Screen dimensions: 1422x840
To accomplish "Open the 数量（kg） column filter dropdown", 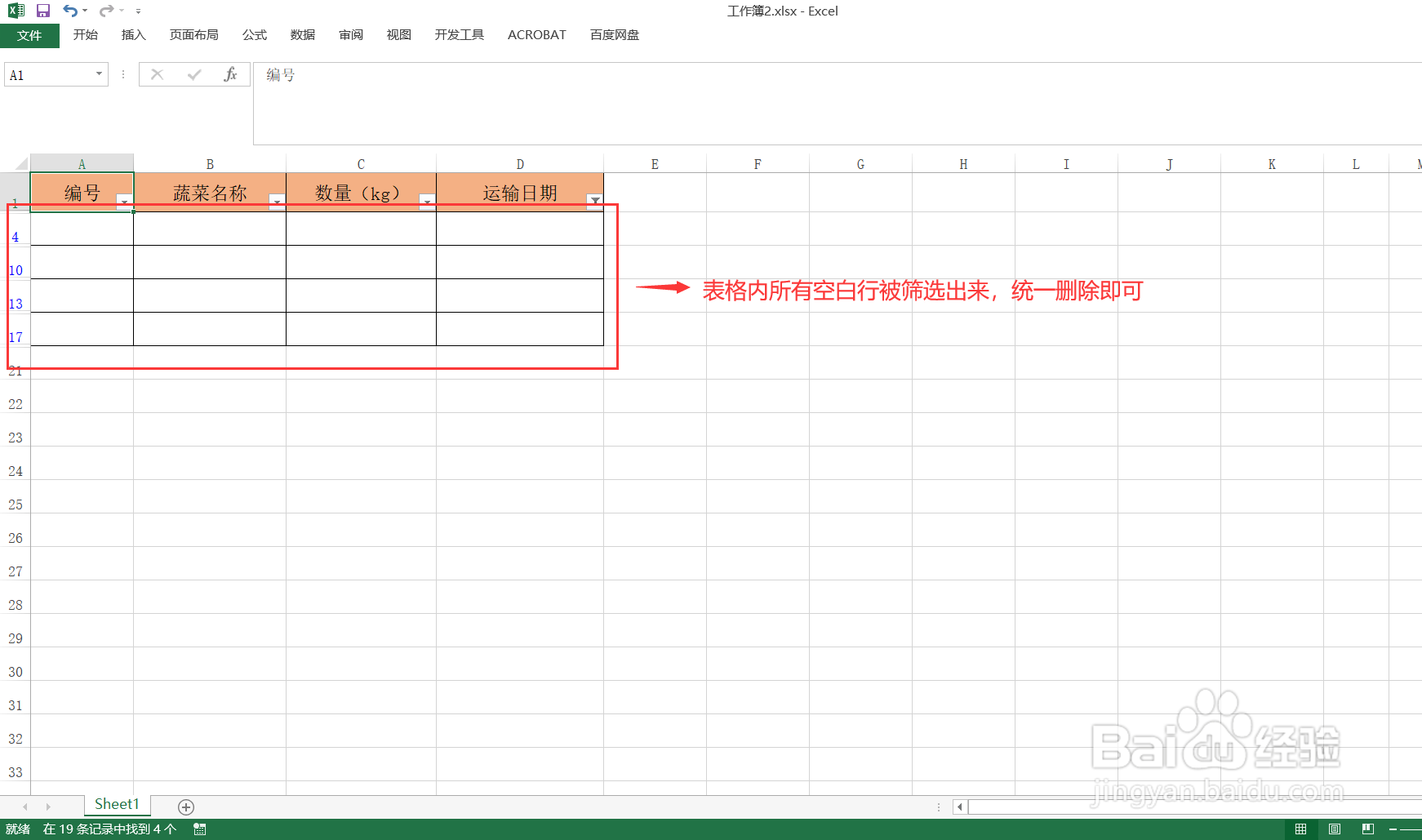I will point(427,202).
